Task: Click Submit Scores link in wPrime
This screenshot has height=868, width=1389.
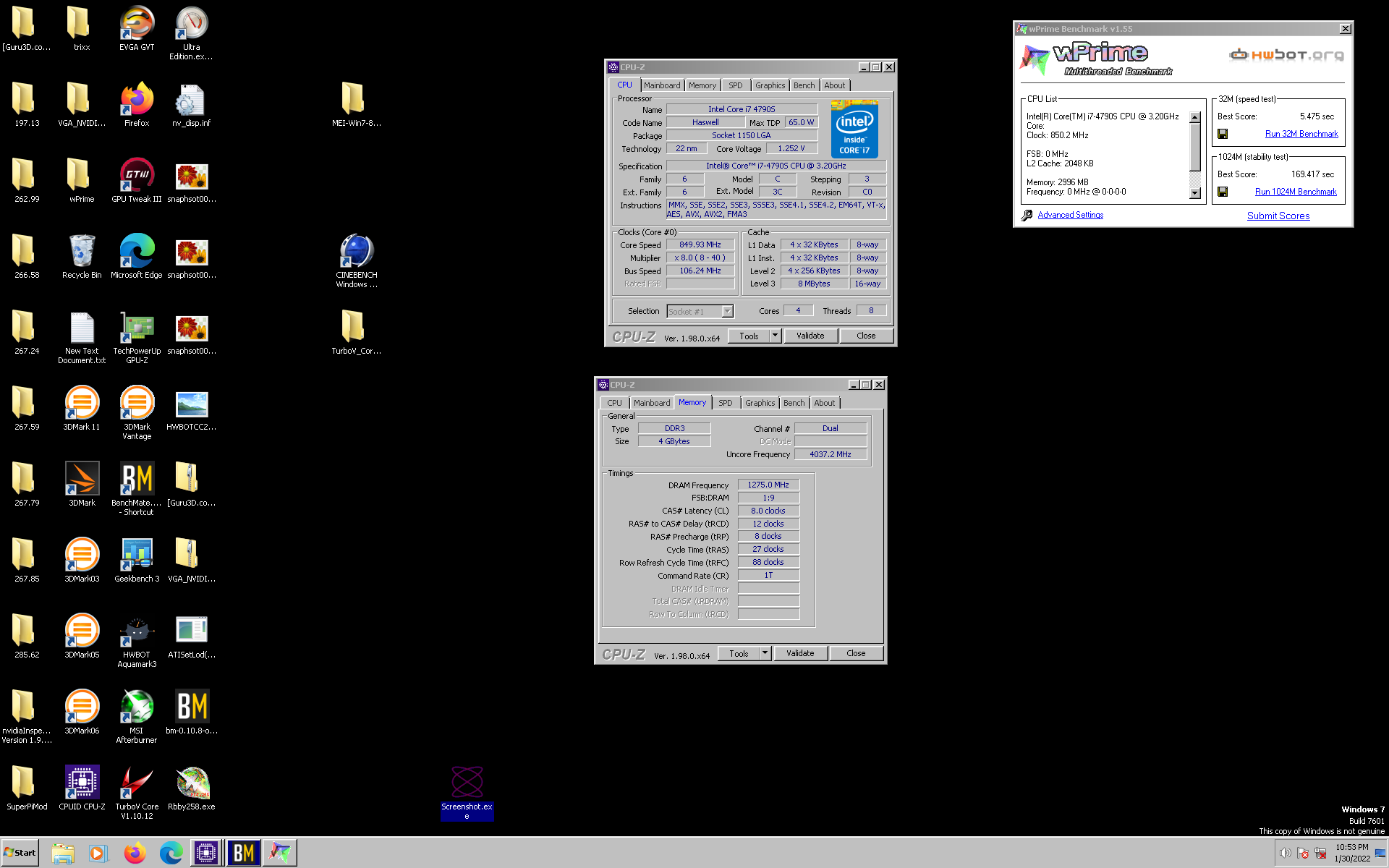Action: [x=1278, y=216]
